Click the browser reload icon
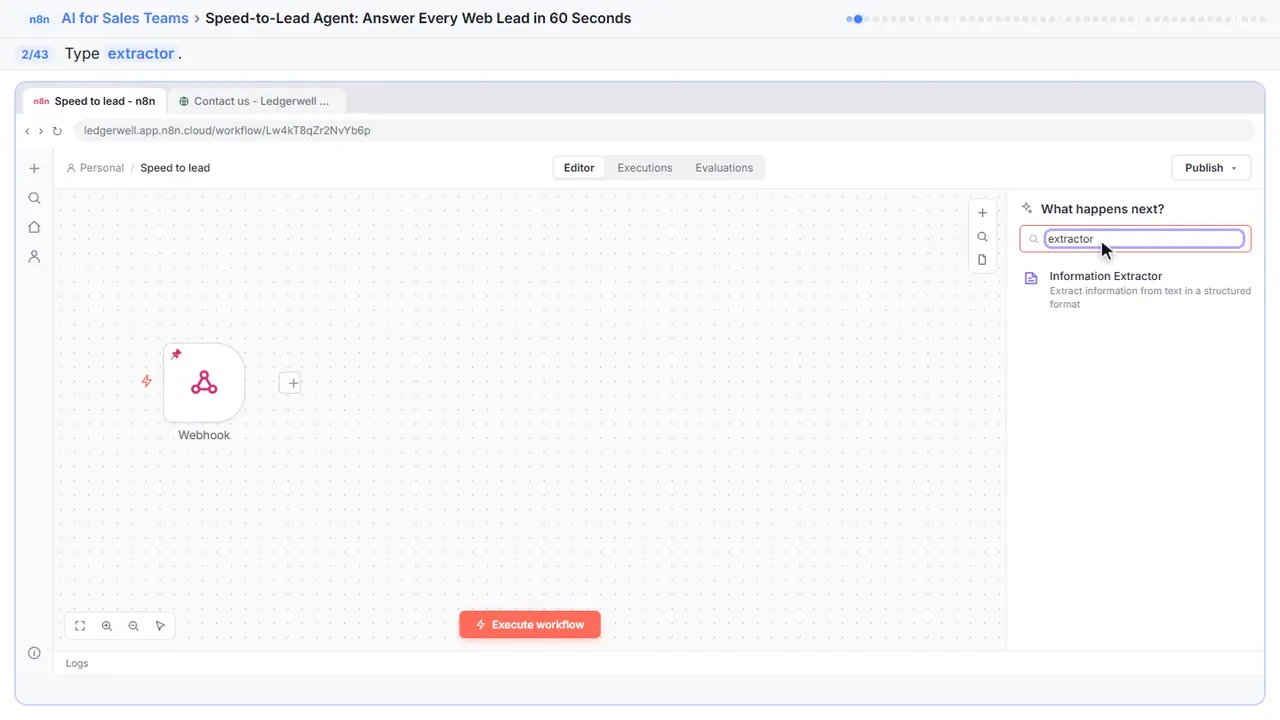 [x=57, y=131]
